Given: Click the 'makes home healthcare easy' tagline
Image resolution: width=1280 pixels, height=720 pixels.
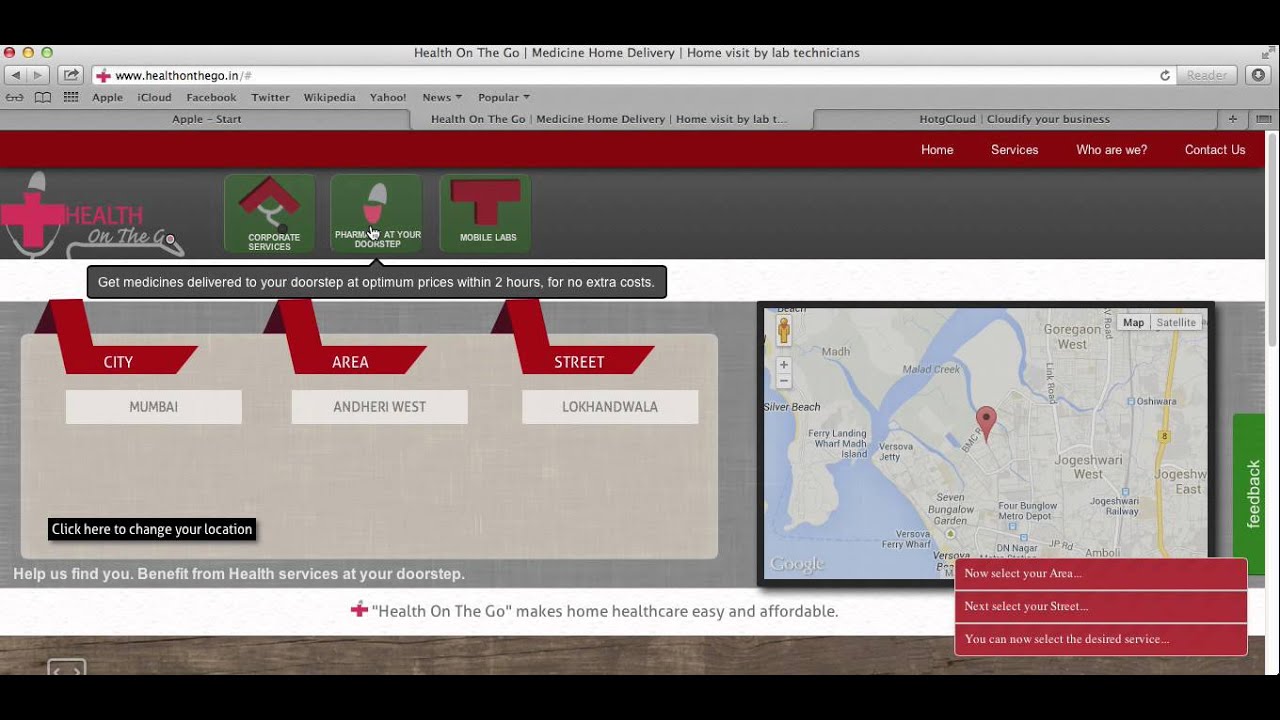Looking at the screenshot, I should (595, 611).
